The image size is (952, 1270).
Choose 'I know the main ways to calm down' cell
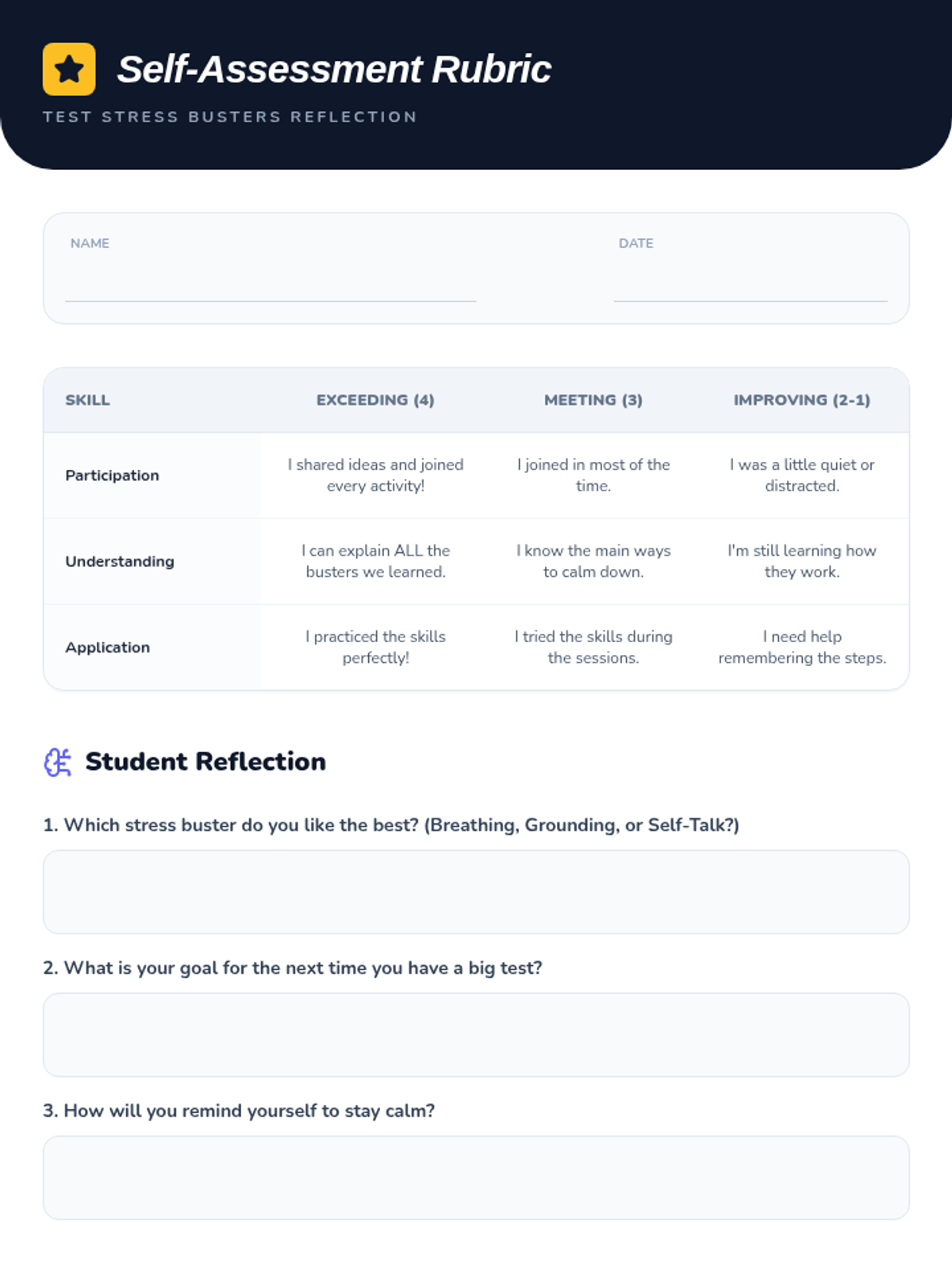pos(593,561)
